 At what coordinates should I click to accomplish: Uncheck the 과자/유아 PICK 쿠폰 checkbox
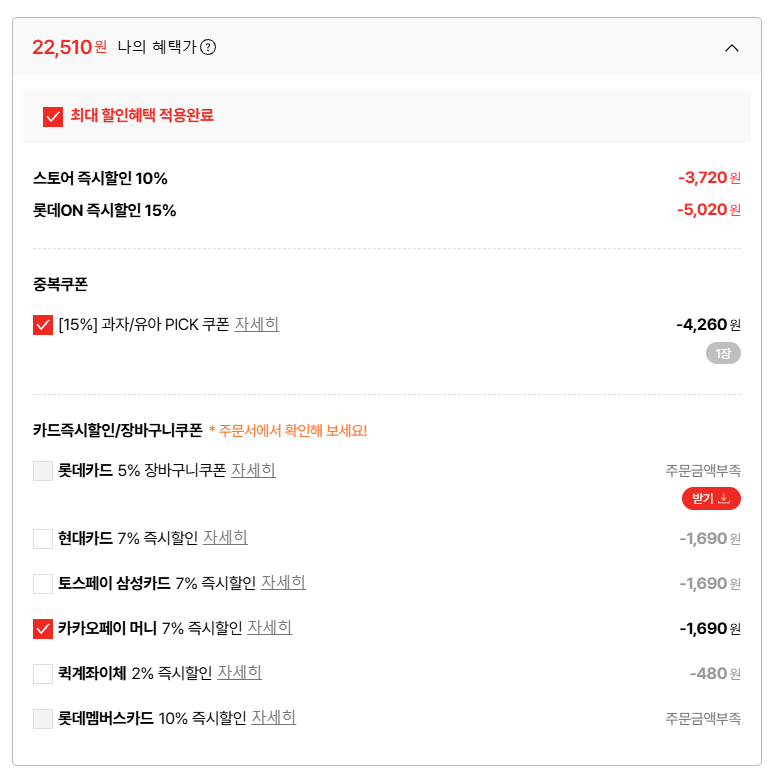pos(43,325)
